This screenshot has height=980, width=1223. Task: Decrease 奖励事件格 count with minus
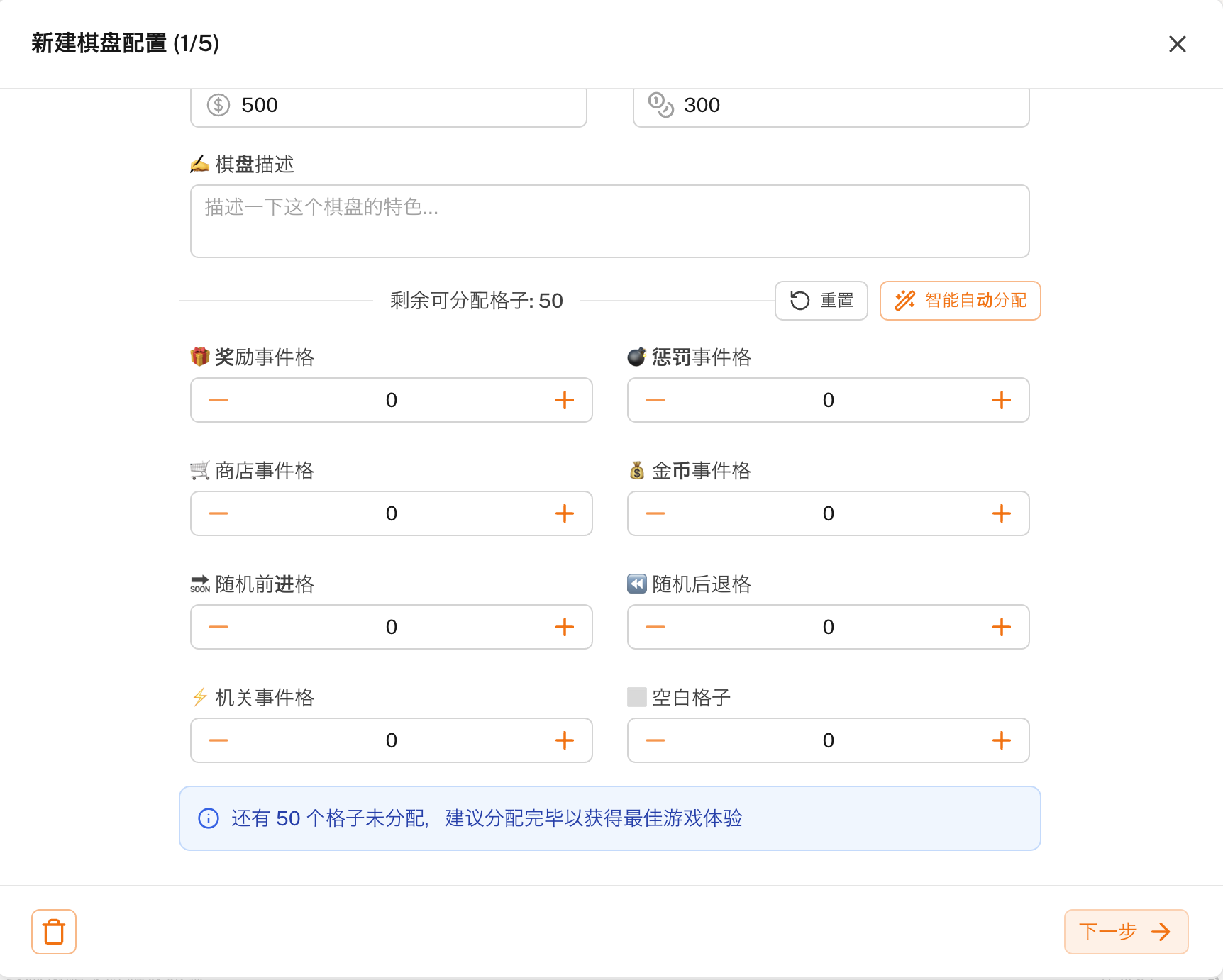point(218,400)
